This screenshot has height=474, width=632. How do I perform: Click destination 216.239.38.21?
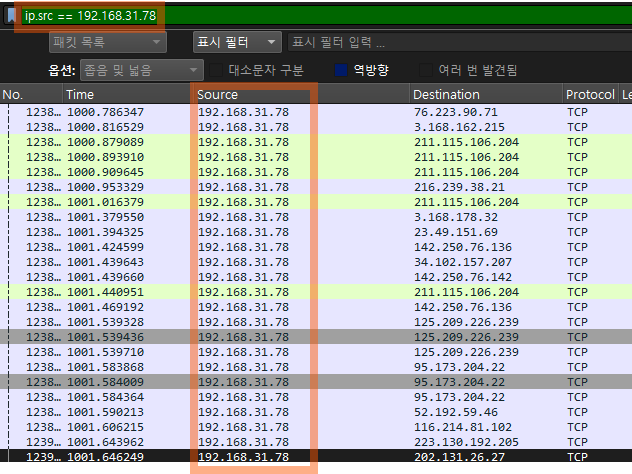[459, 187]
